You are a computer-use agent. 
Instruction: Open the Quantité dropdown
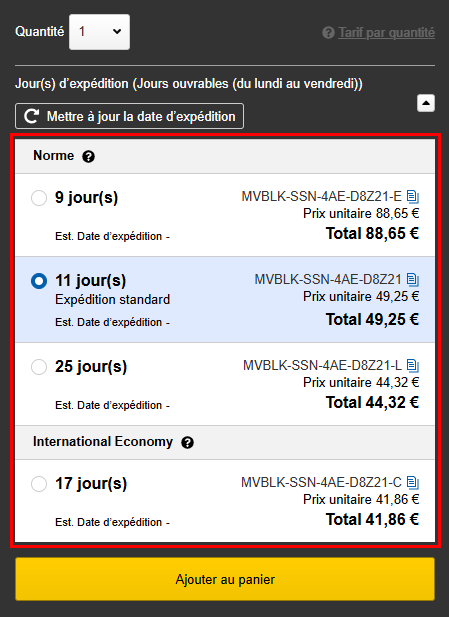coord(100,32)
